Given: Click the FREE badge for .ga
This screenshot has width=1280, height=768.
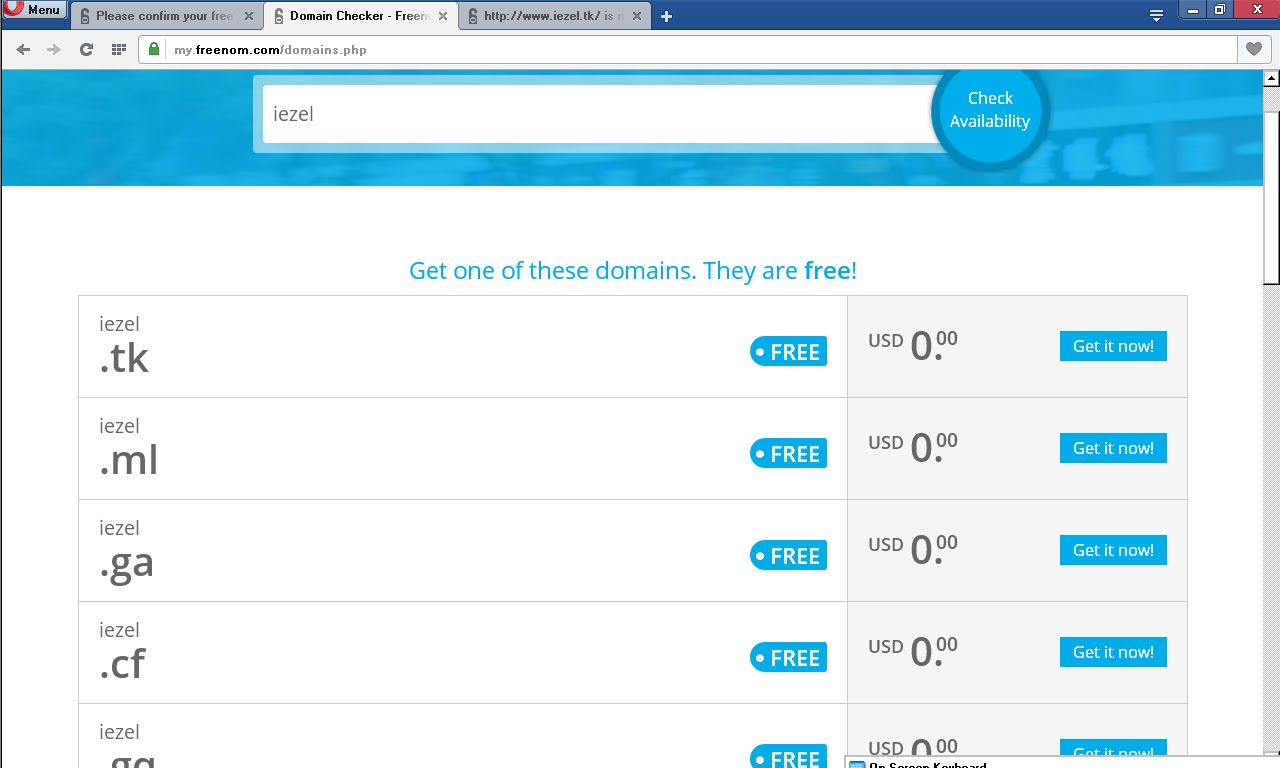Looking at the screenshot, I should coord(788,556).
